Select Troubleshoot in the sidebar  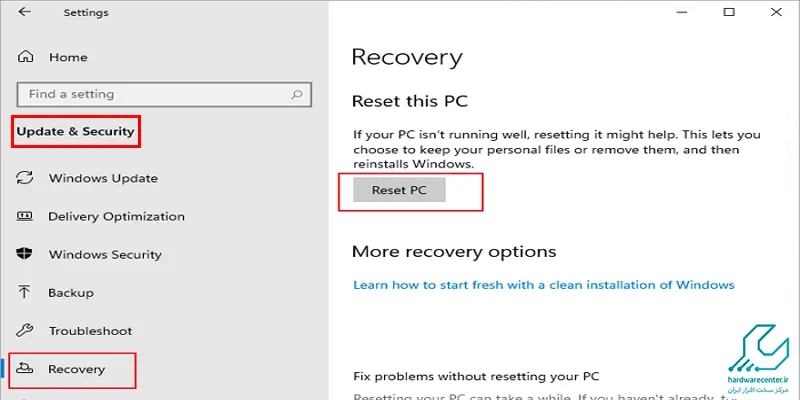coord(90,331)
